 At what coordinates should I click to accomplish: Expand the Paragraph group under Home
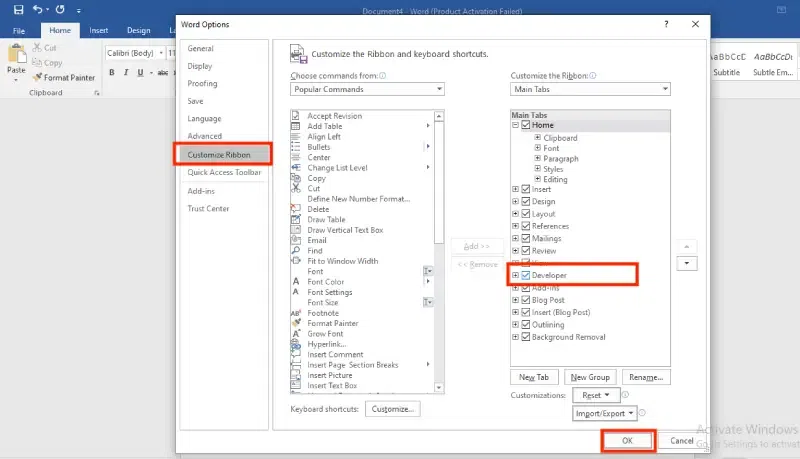538,158
